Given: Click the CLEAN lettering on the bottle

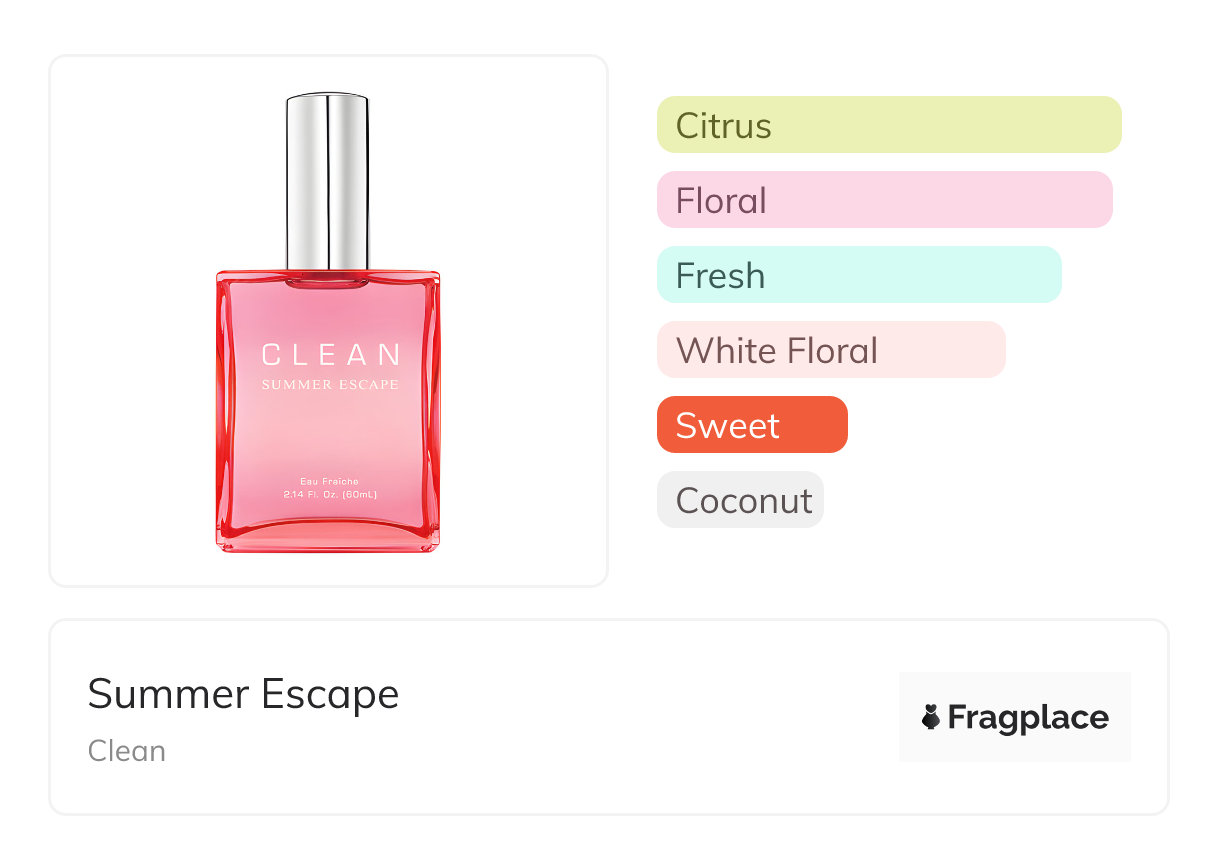Looking at the screenshot, I should tap(330, 354).
